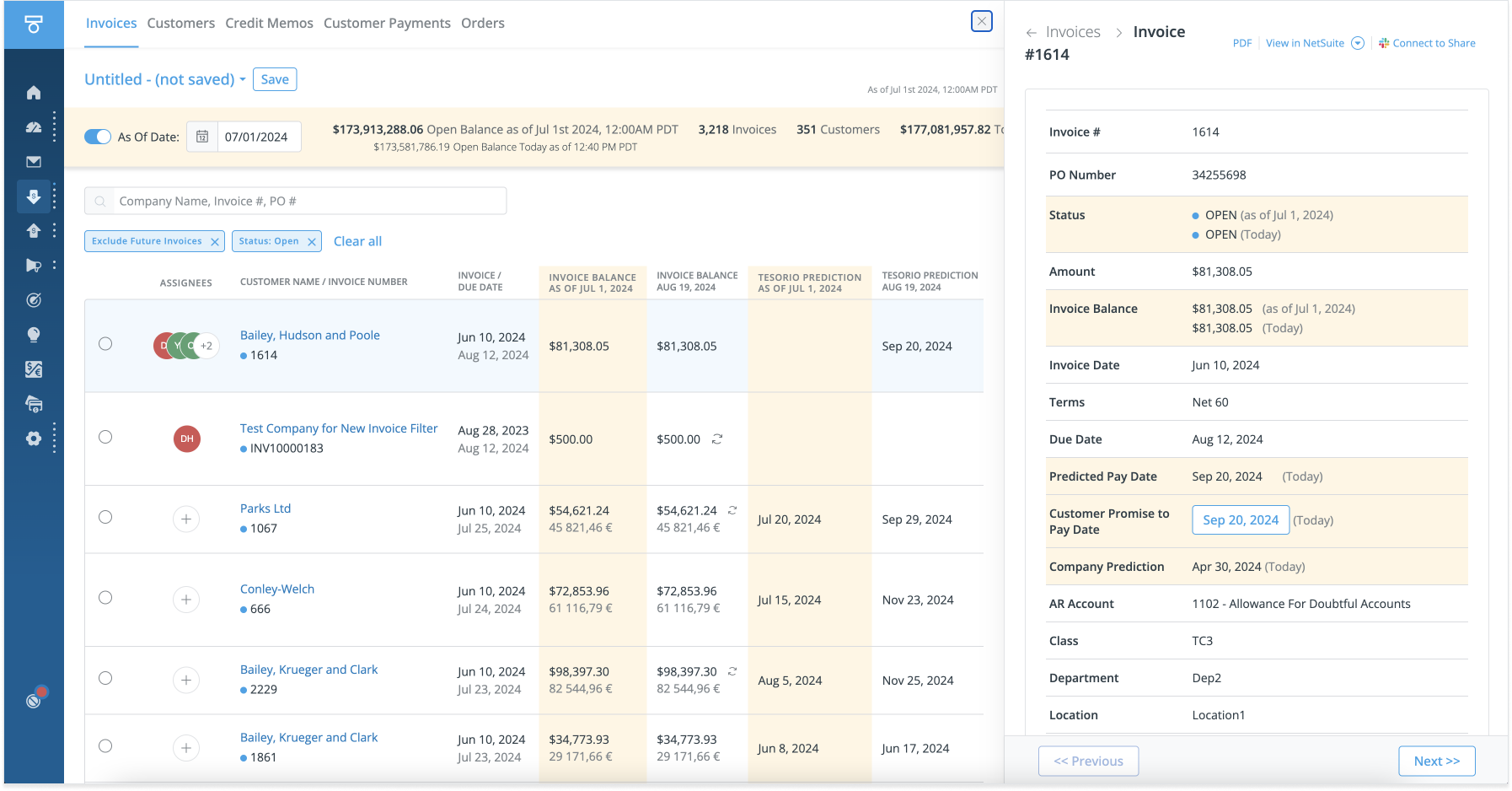Open the Home icon in sidebar

click(x=34, y=93)
